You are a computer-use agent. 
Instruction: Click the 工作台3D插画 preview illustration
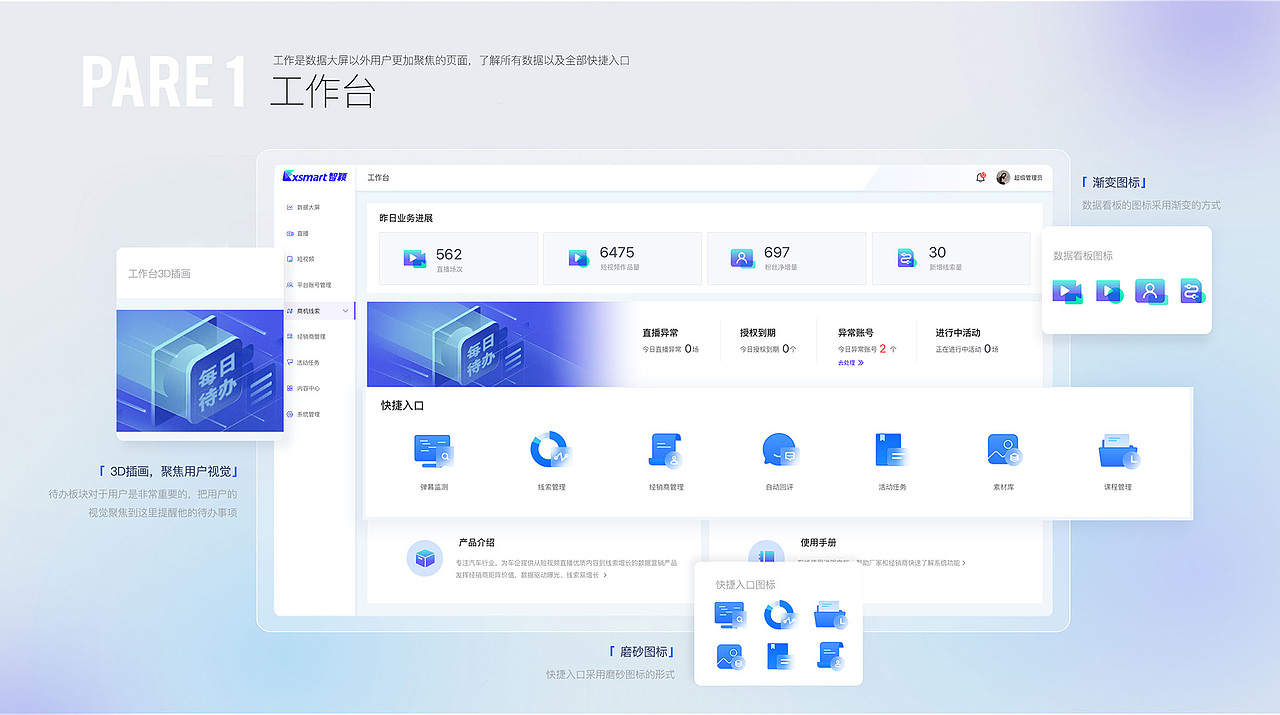(x=200, y=371)
